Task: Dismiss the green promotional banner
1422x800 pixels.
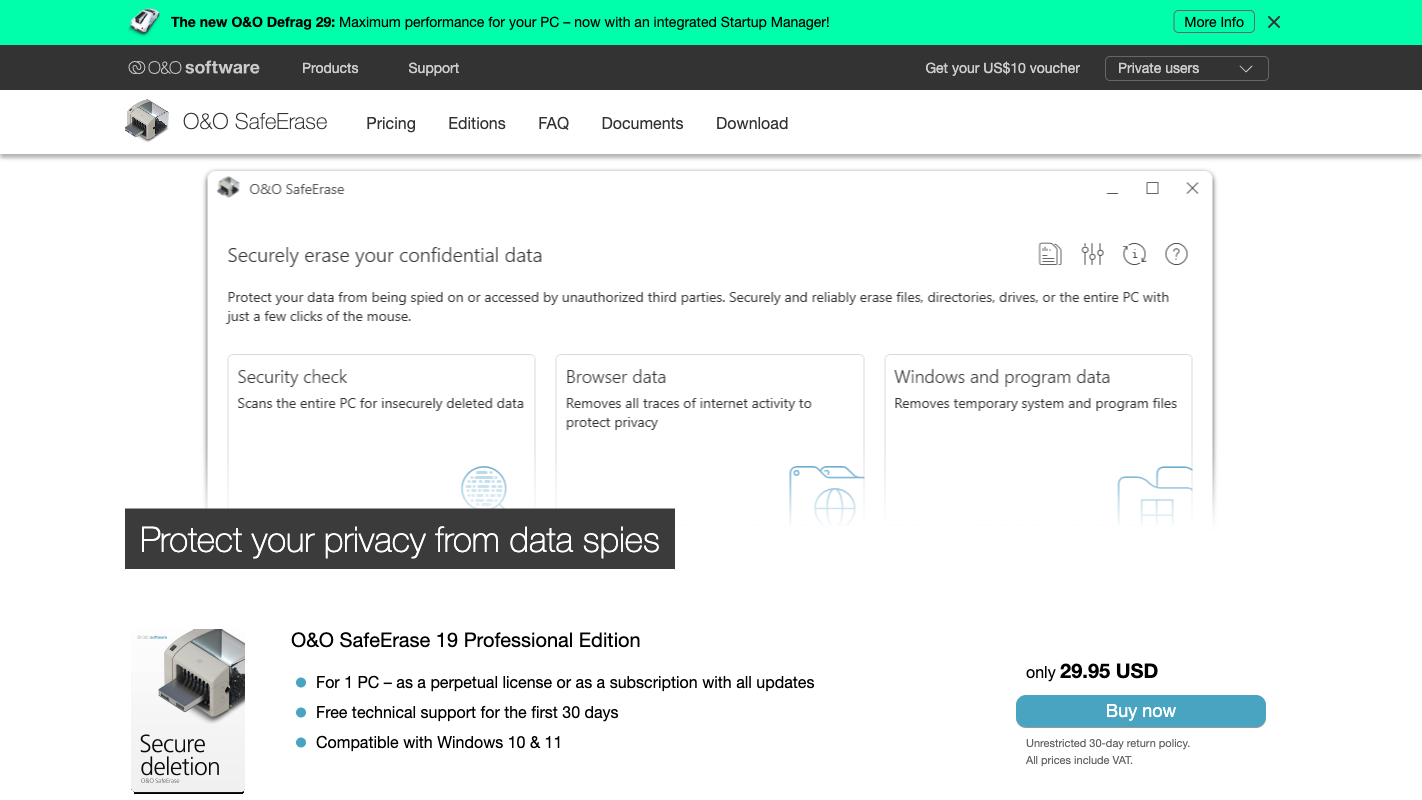Action: 1274,22
